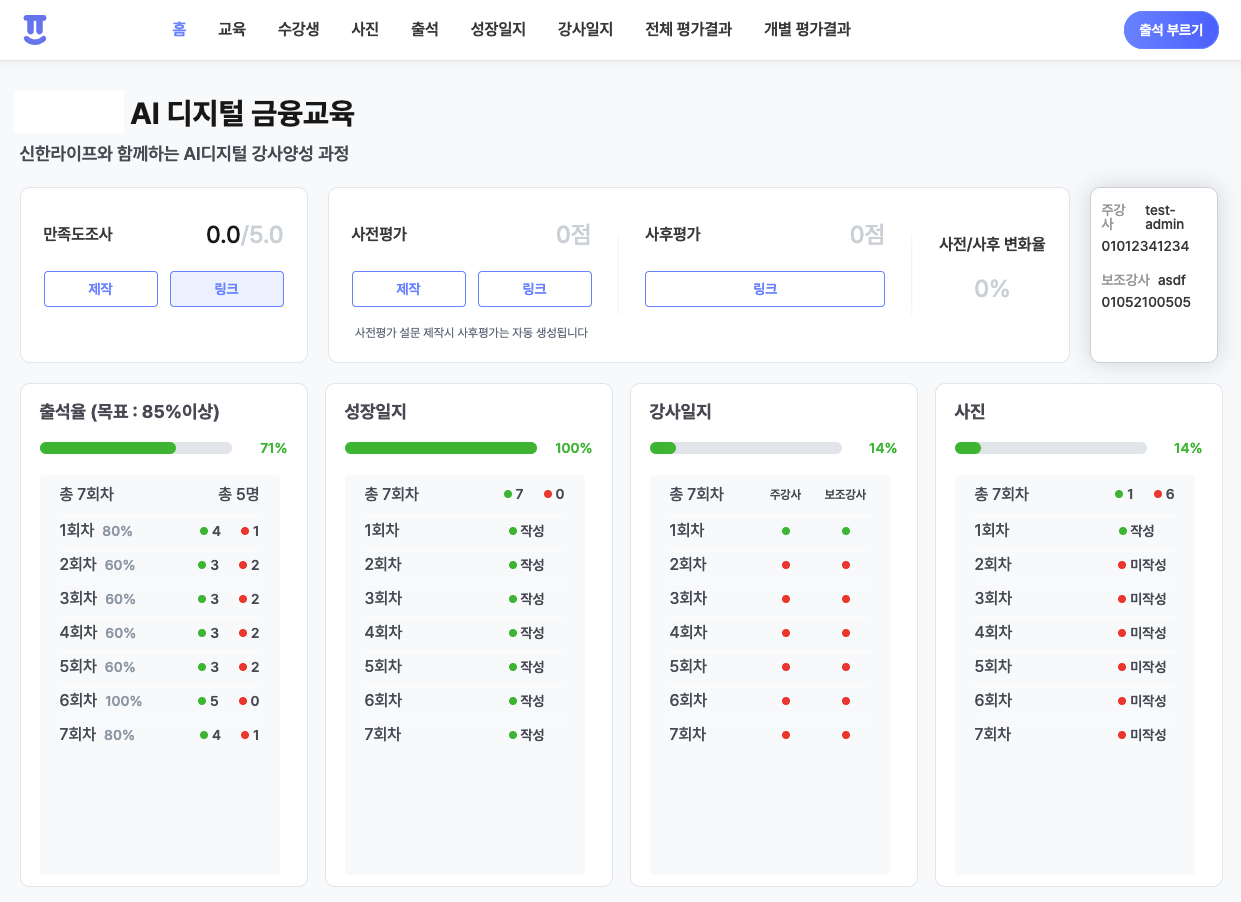Click red status dot for 2회차 보조강사
The width and height of the screenshot is (1241, 902).
[846, 565]
